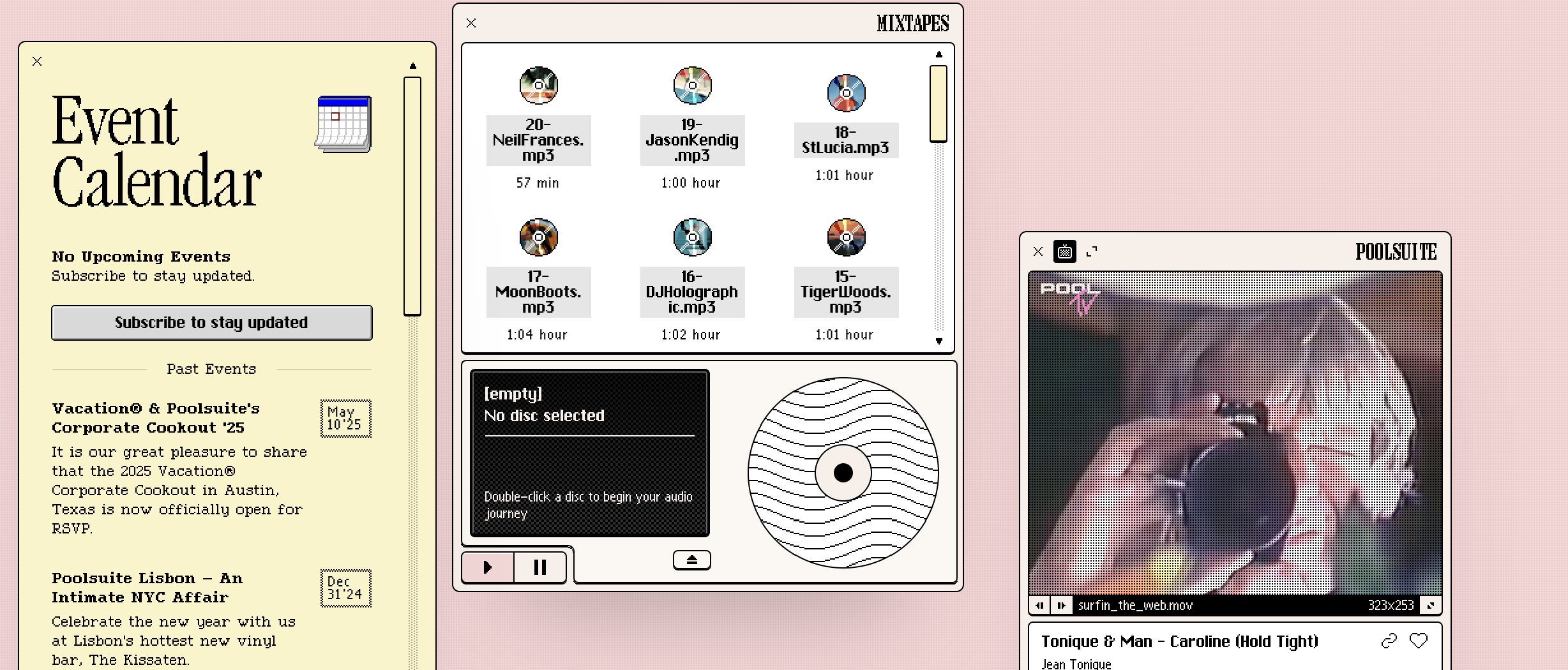Click the 20-NeilFrances.mp3 file name
The width and height of the screenshot is (1568, 670).
[x=538, y=140]
